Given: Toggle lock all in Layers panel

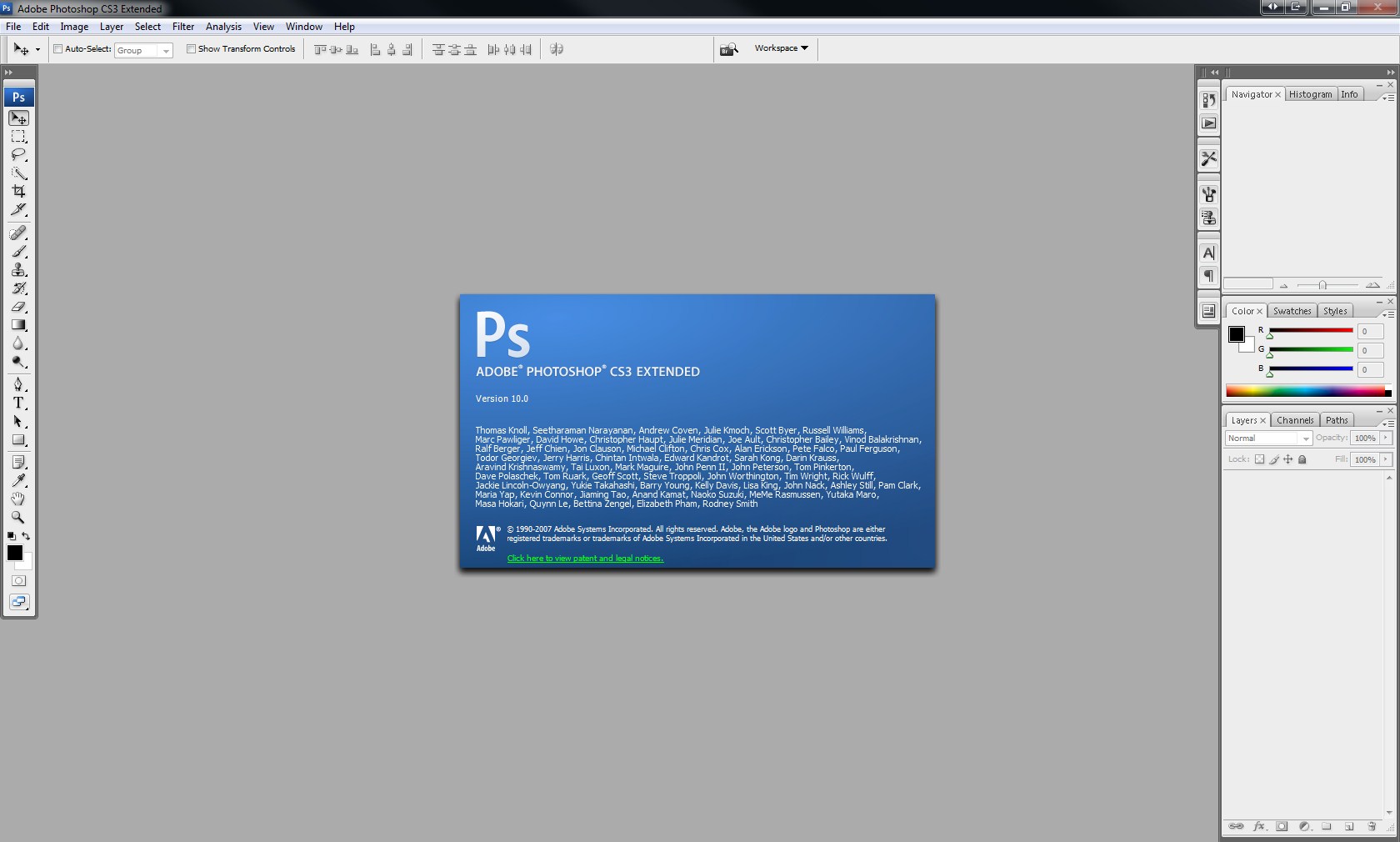Looking at the screenshot, I should point(1302,459).
